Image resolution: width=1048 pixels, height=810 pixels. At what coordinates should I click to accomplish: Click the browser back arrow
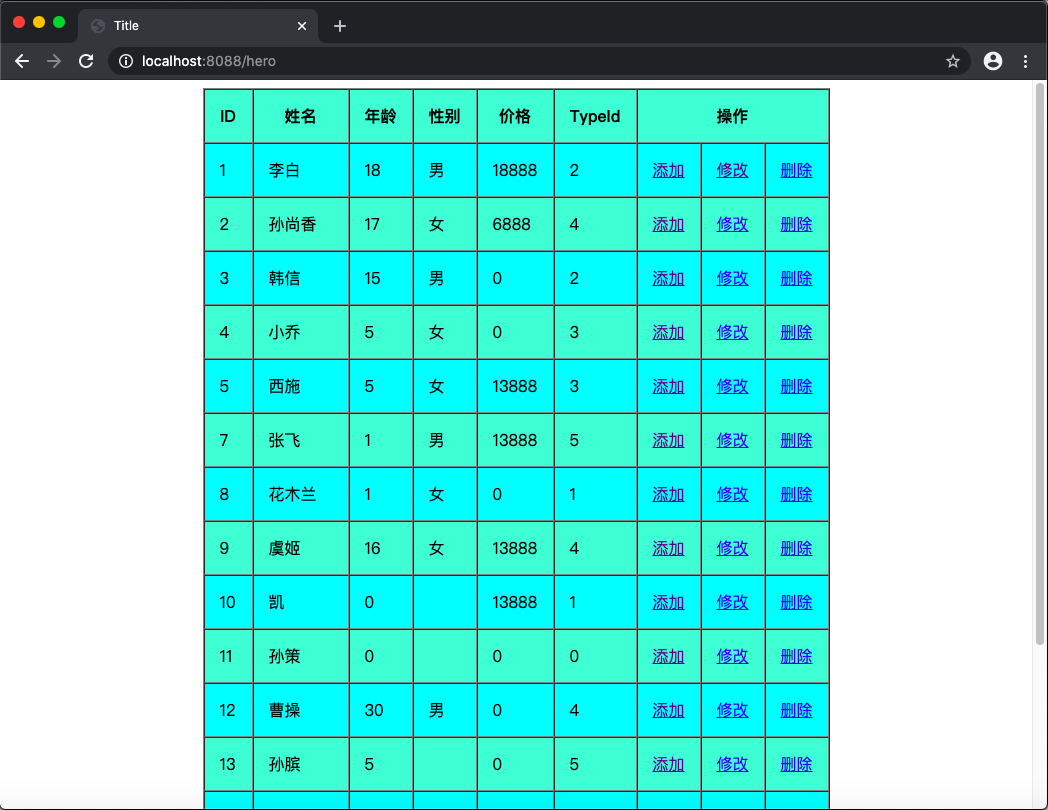click(22, 61)
